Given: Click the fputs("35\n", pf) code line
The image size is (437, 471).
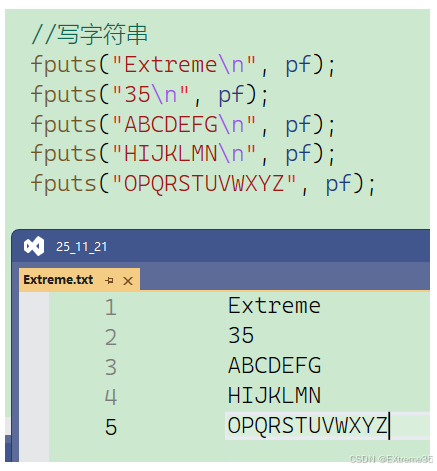Looking at the screenshot, I should (x=149, y=94).
